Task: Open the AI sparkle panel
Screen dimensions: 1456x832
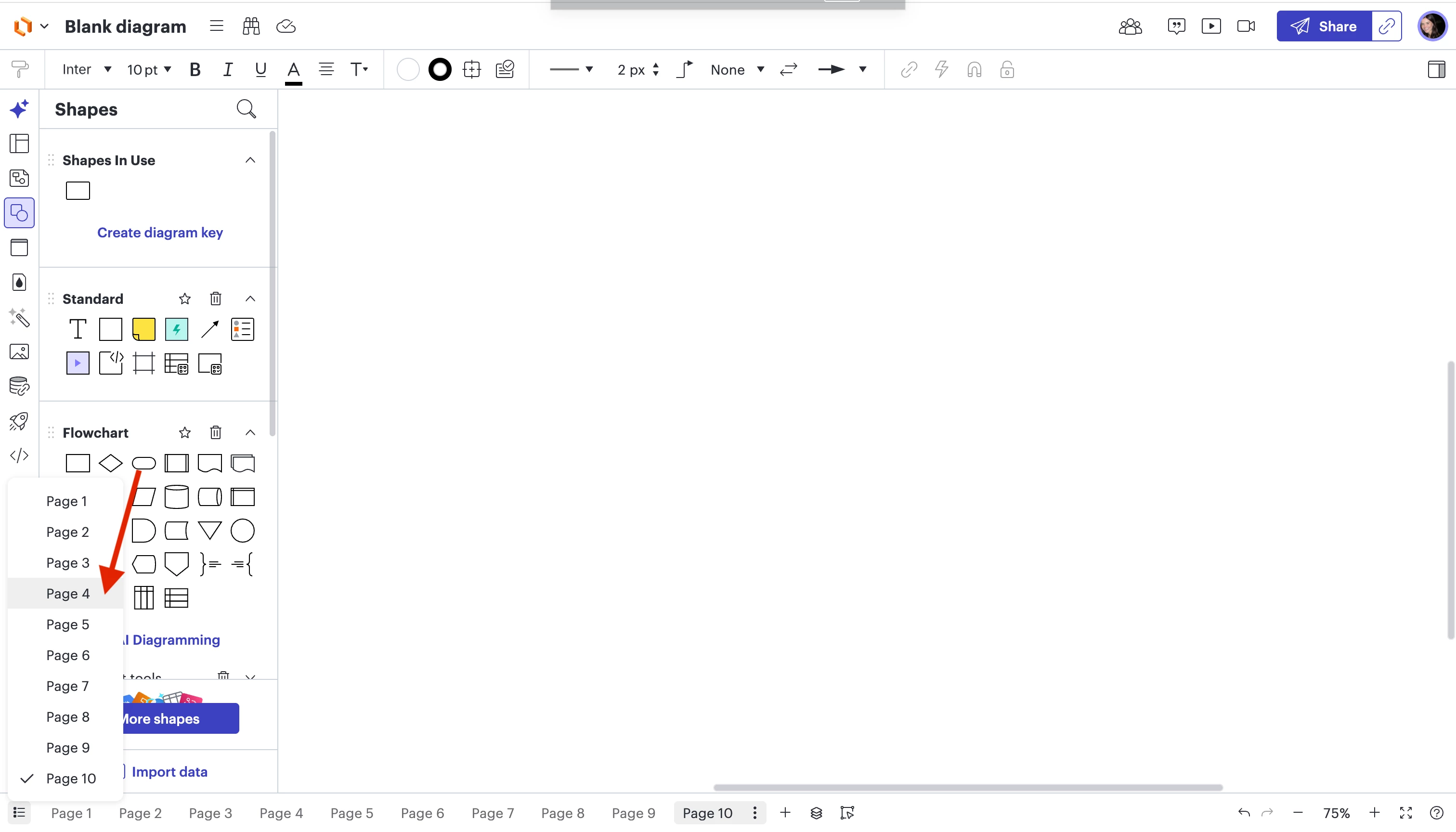Action: coord(19,108)
